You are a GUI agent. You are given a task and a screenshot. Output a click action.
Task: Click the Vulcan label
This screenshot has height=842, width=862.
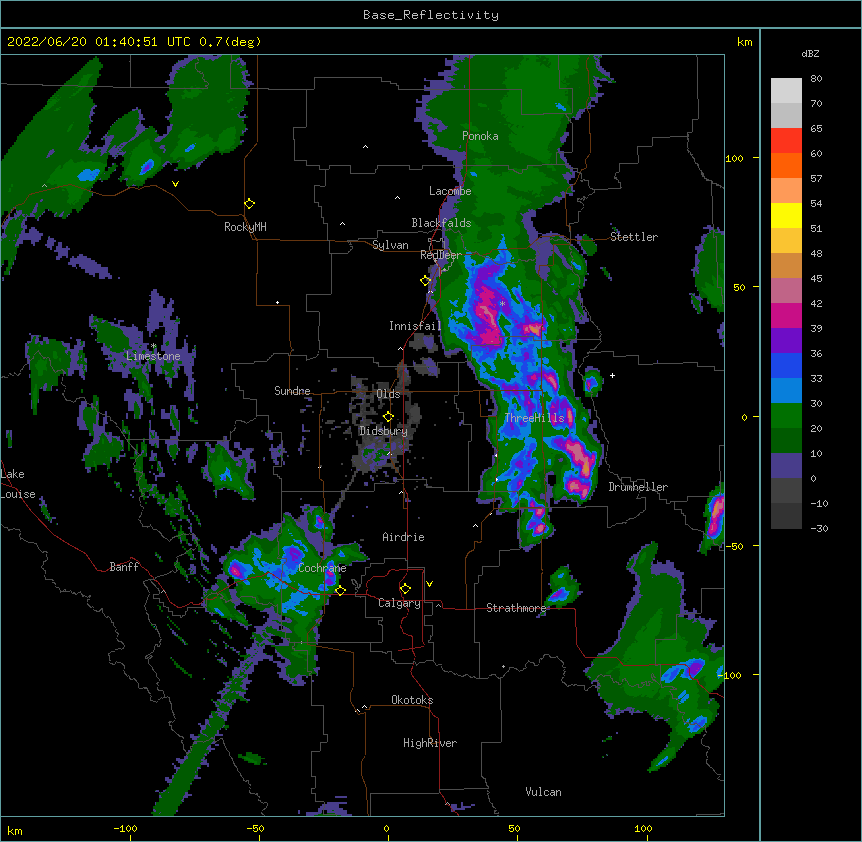[543, 792]
